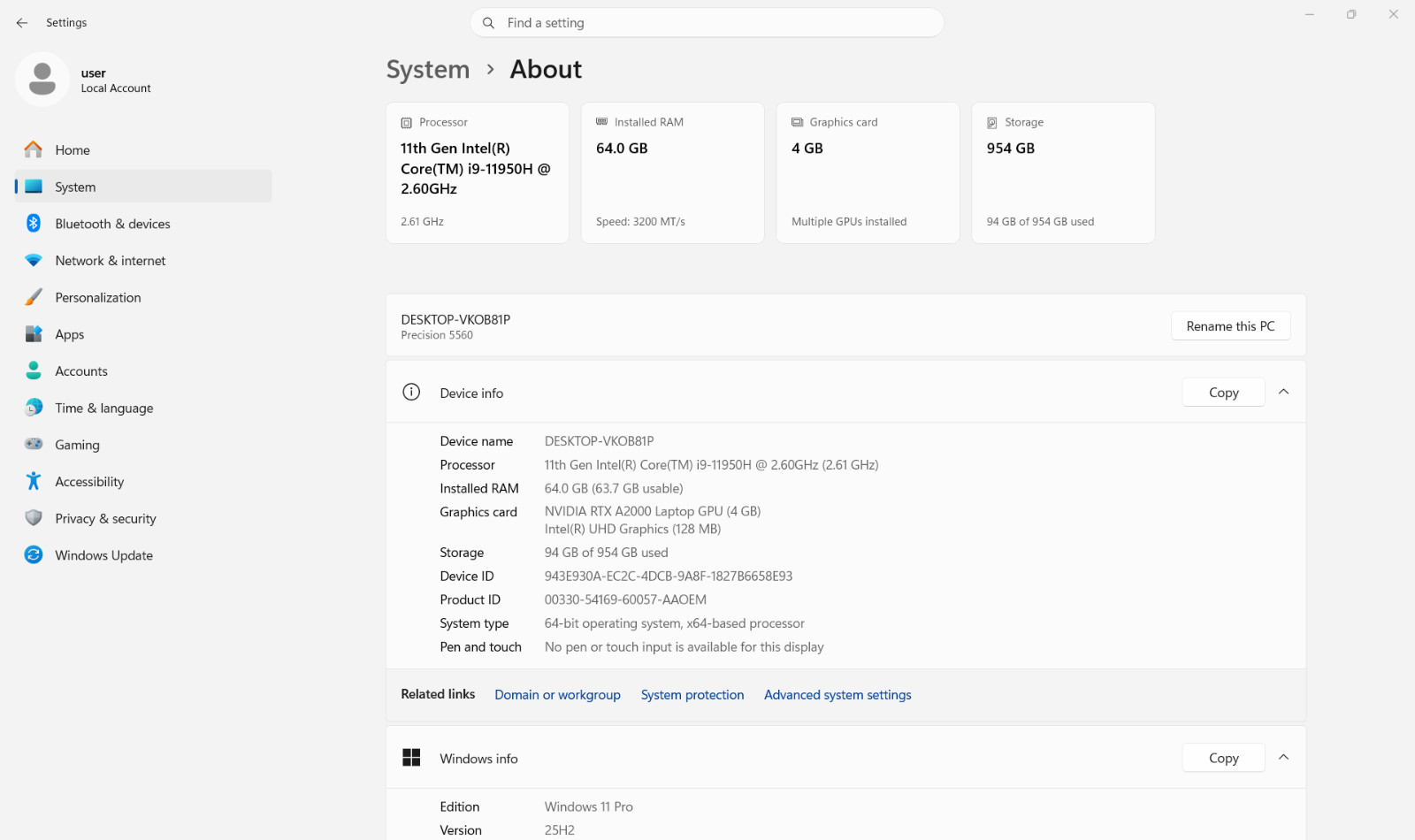Click the Privacy & security shield icon
The image size is (1415, 840).
(34, 518)
